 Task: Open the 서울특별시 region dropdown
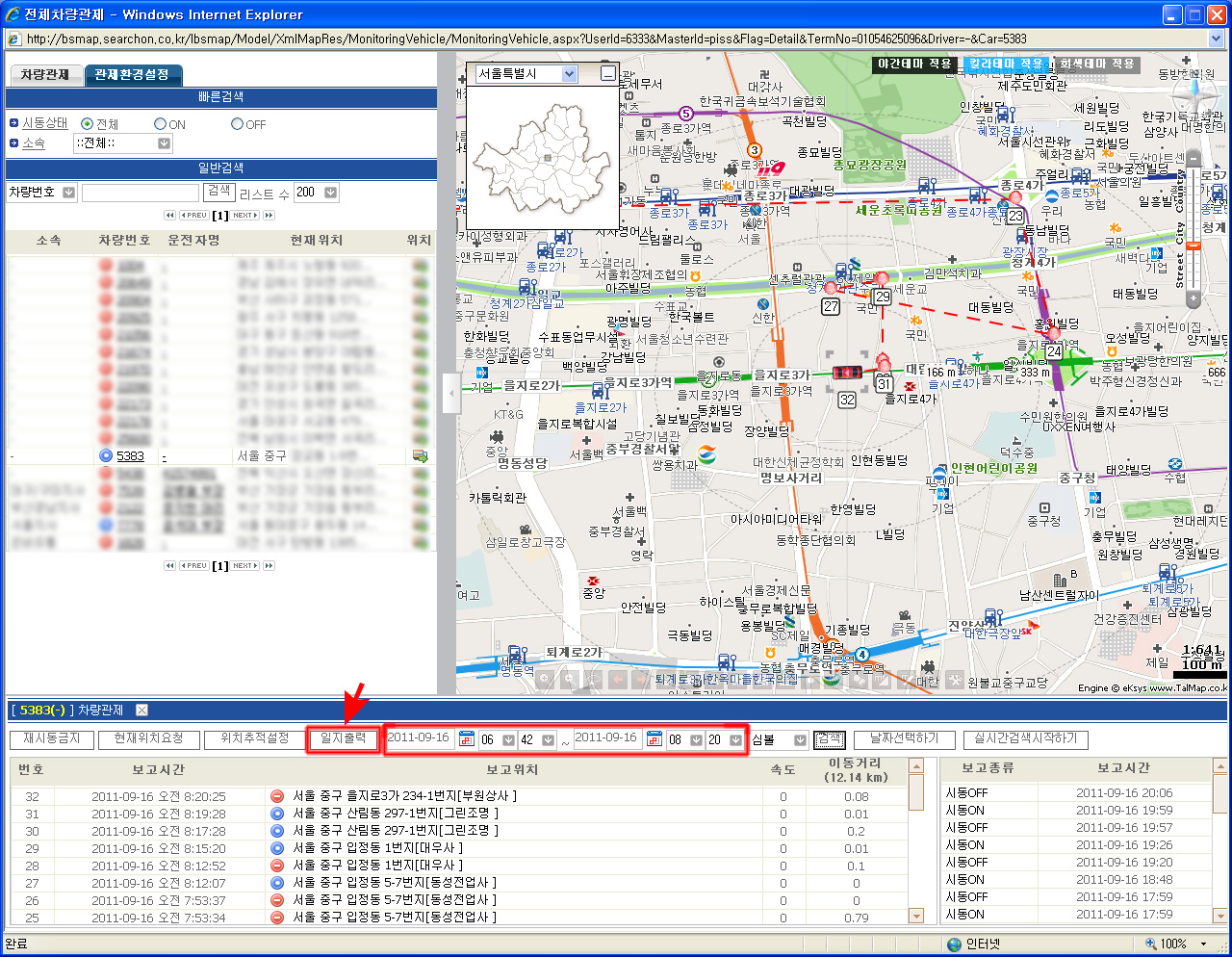tap(569, 74)
